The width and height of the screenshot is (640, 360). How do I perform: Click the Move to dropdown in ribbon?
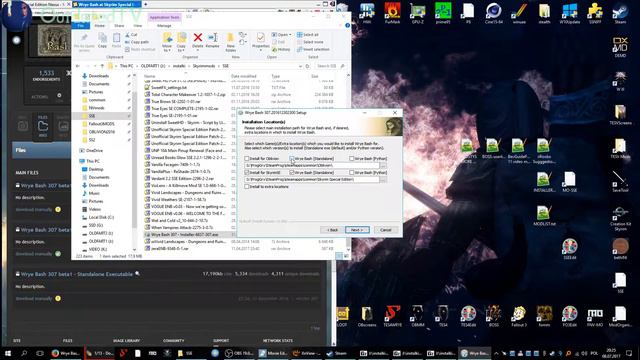pos(167,42)
